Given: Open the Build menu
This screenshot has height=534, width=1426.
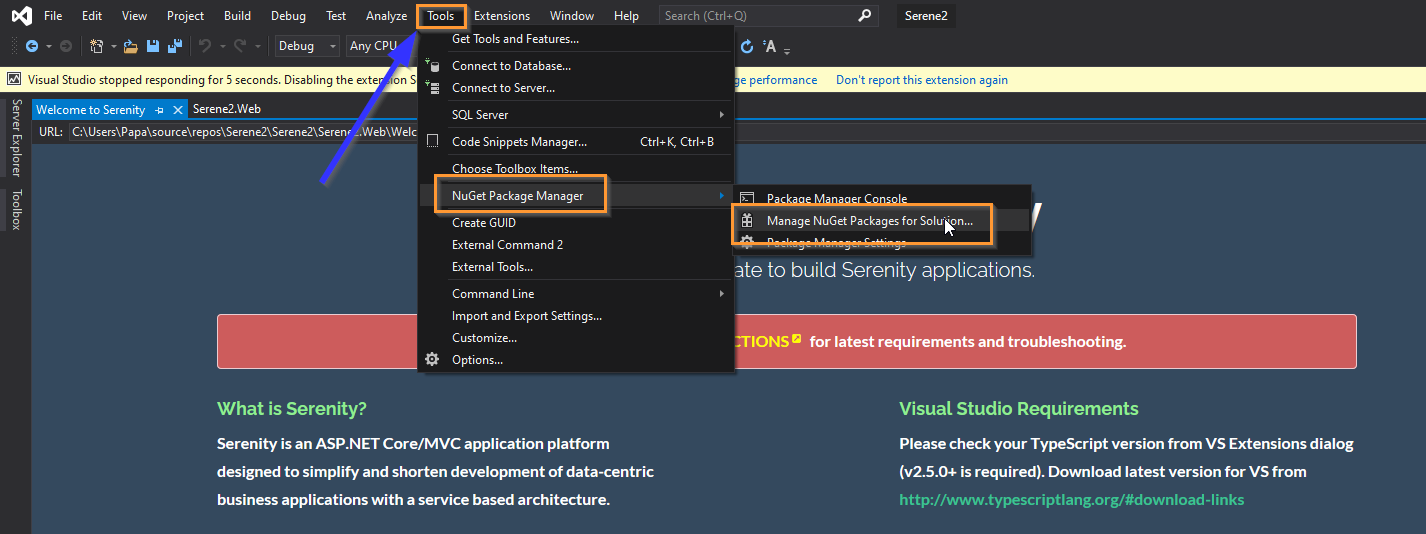Looking at the screenshot, I should pyautogui.click(x=237, y=16).
